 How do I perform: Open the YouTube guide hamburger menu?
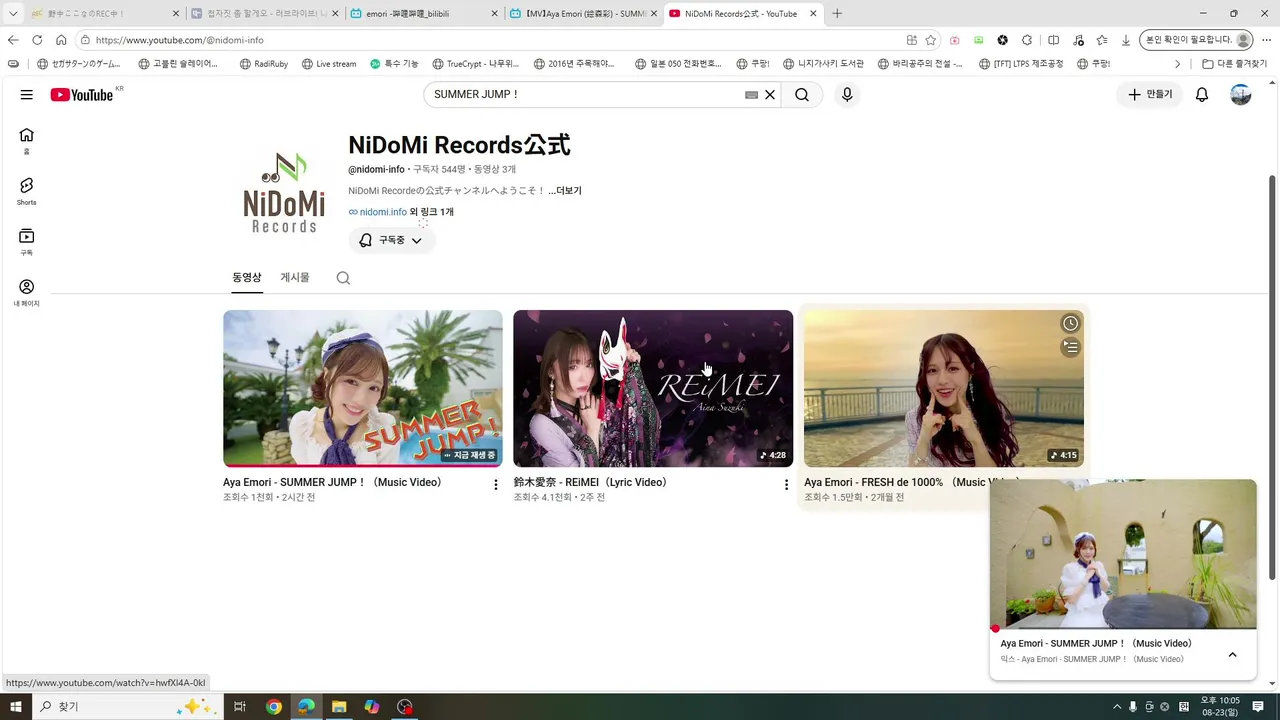coord(27,95)
